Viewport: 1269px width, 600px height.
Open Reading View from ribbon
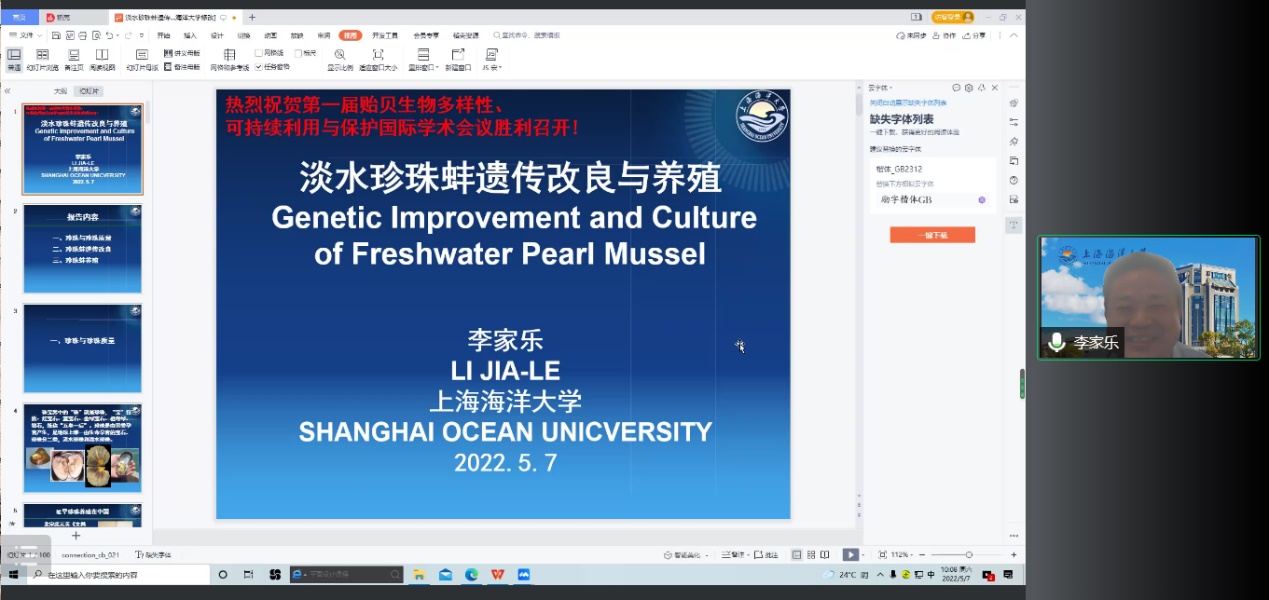(102, 59)
